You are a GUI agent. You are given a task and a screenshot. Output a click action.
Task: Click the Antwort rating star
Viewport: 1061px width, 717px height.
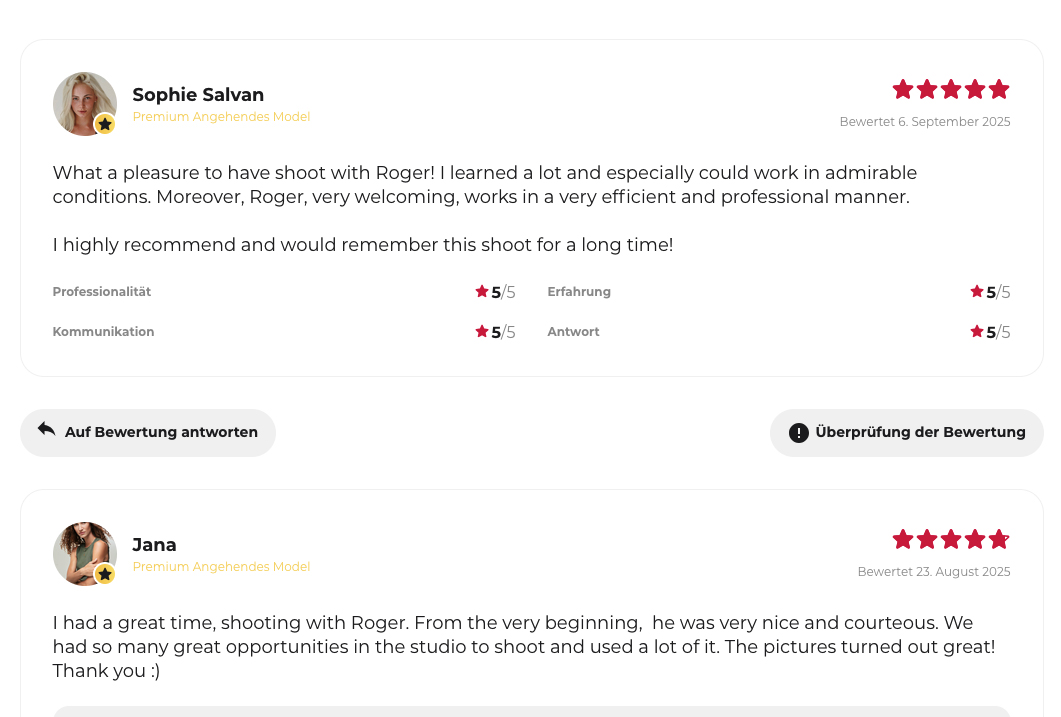(x=977, y=331)
